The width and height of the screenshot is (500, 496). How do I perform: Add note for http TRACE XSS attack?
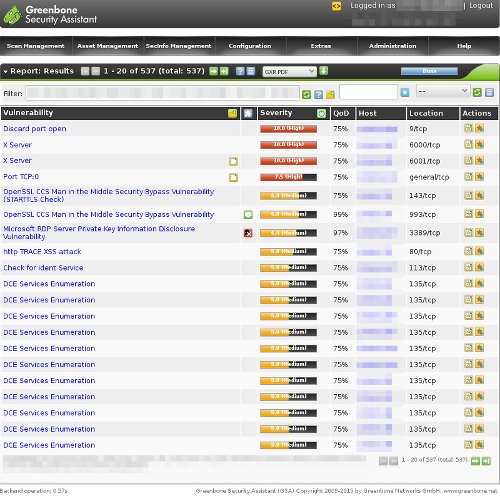(x=468, y=251)
